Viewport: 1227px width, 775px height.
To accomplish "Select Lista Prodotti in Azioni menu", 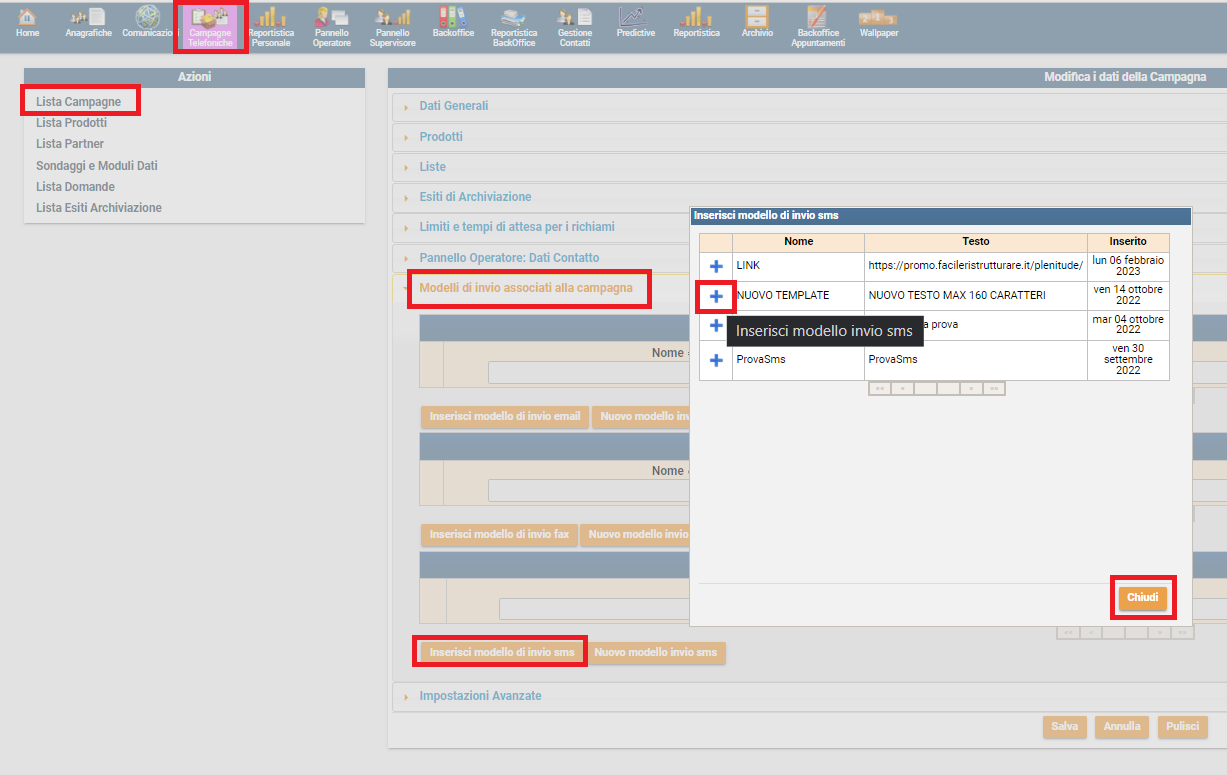I will tap(71, 123).
